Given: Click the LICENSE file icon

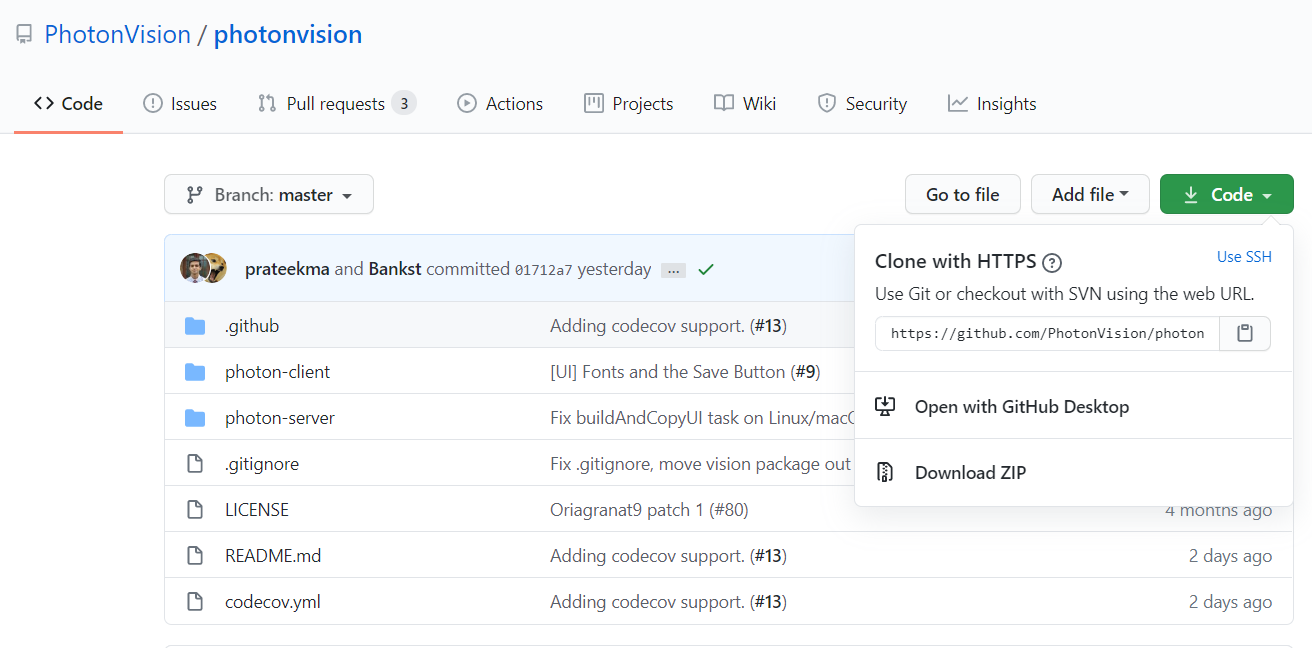Looking at the screenshot, I should point(195,510).
